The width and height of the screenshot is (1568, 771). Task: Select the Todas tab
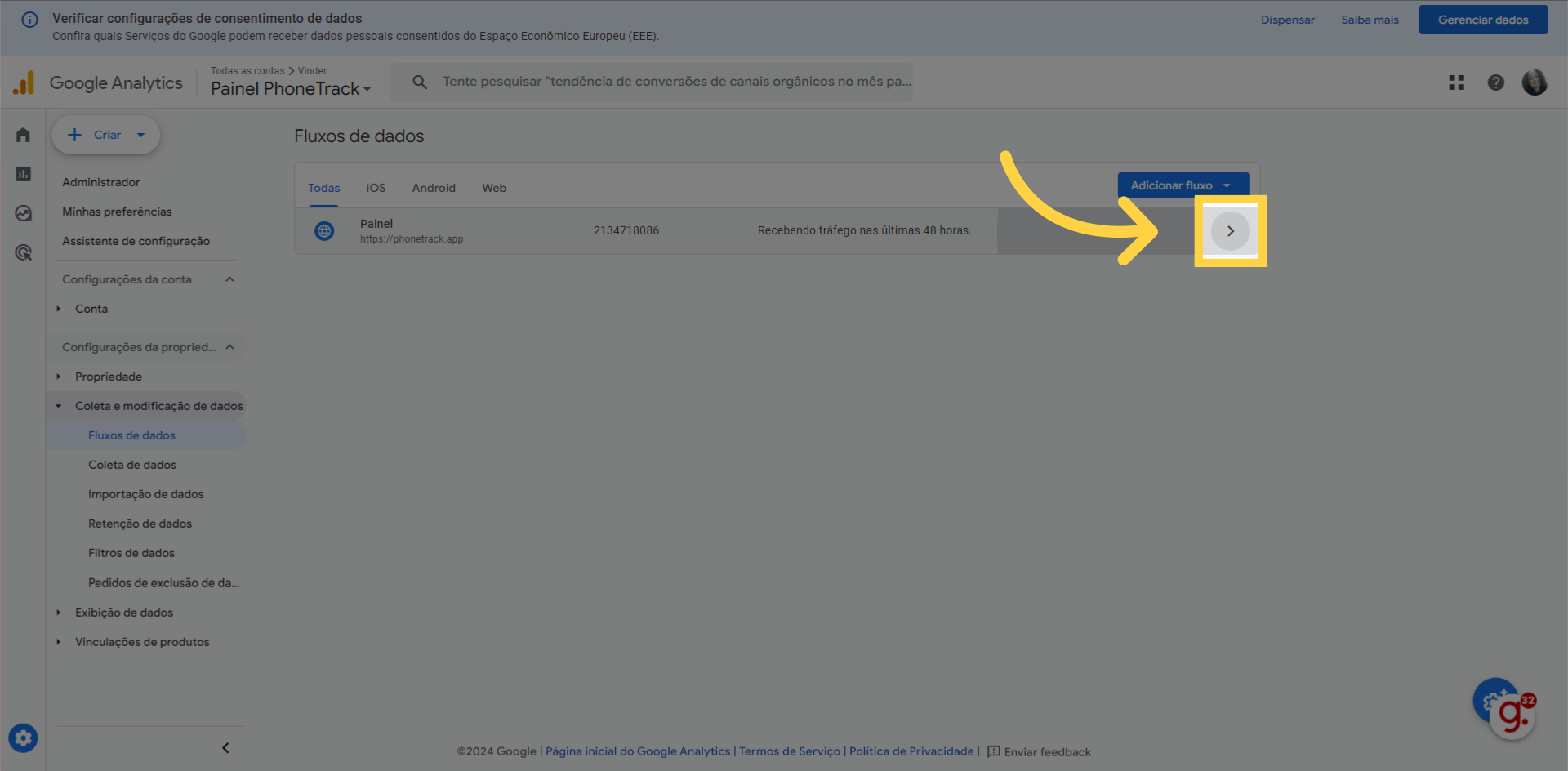(323, 188)
